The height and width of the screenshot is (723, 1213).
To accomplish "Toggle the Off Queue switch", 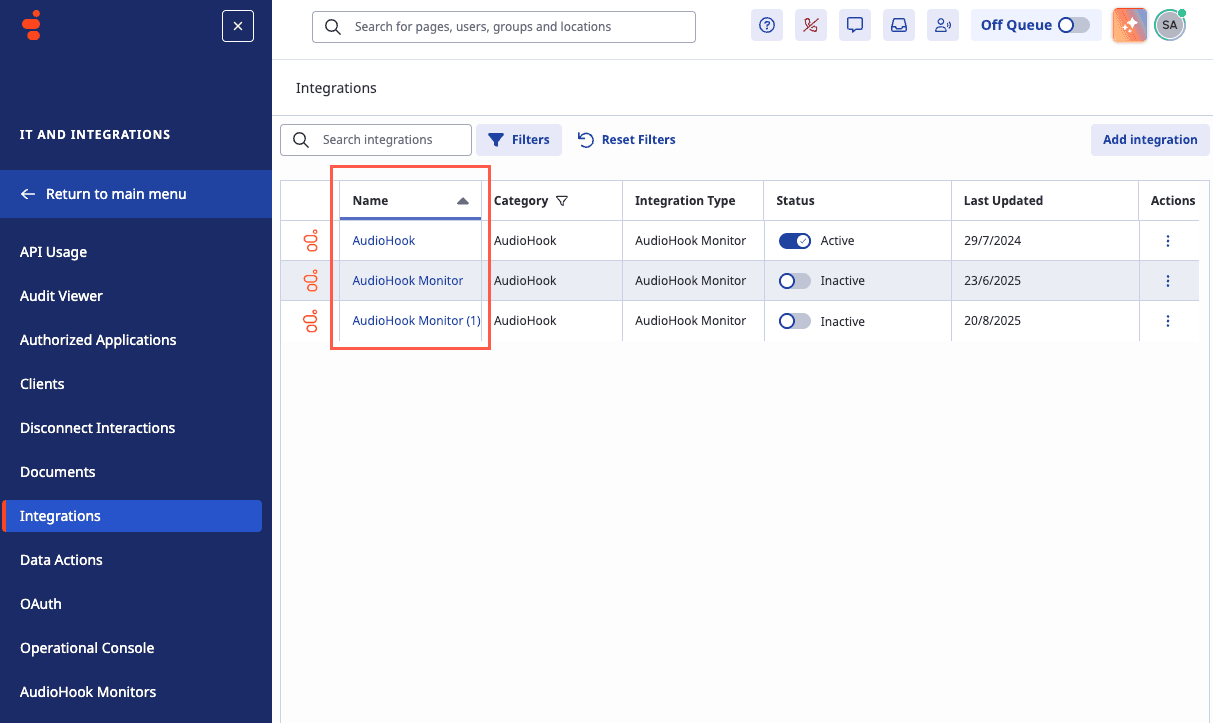I will point(1074,25).
